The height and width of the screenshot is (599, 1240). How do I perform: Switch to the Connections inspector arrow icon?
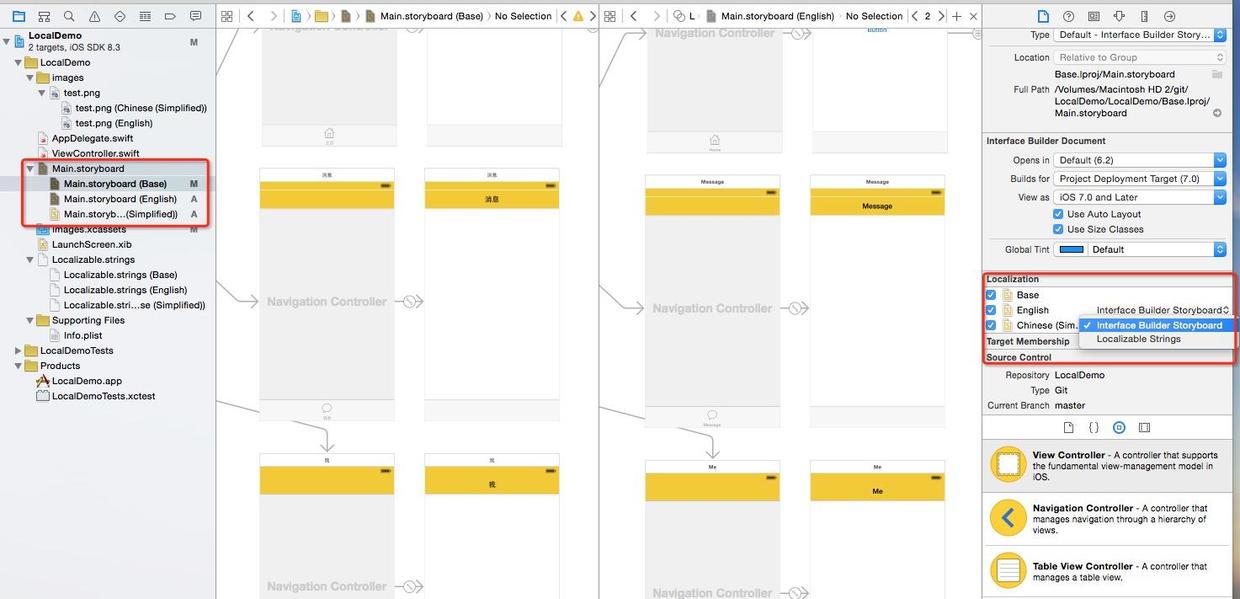click(1169, 16)
